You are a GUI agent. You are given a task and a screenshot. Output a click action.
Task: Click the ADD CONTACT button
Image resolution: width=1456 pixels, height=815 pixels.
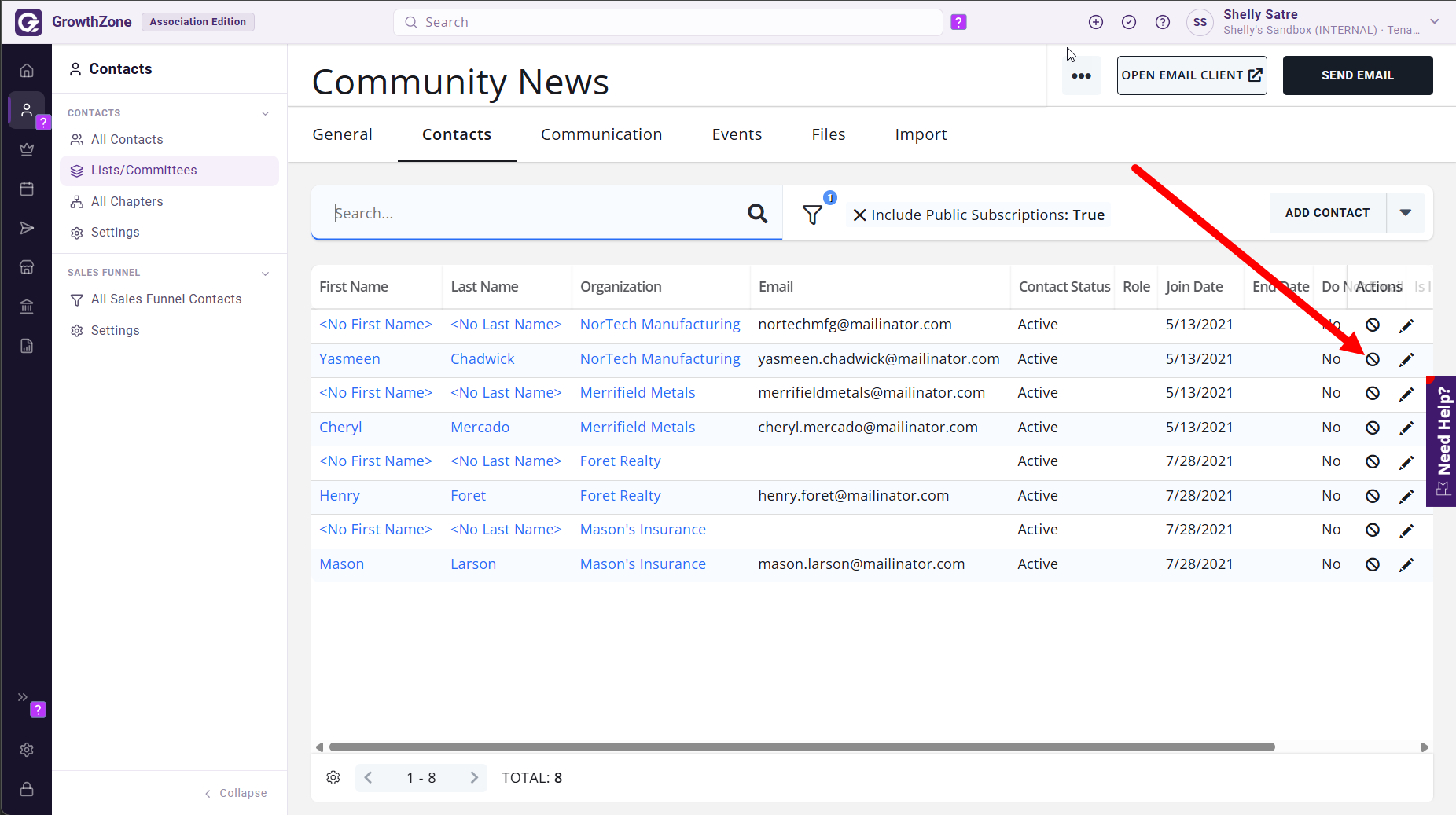pos(1327,213)
